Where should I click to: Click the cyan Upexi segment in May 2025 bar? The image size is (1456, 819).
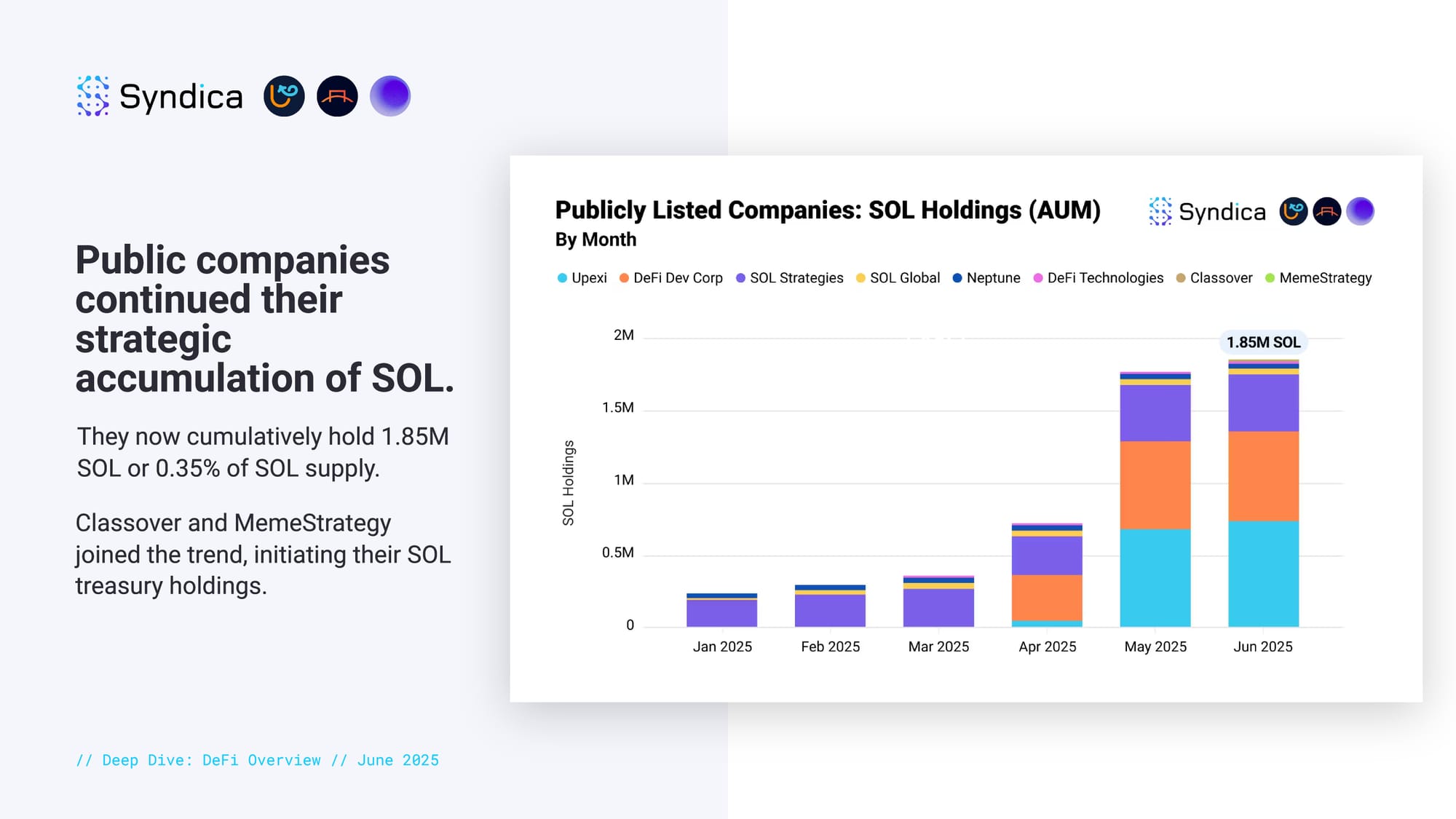pyautogui.click(x=1155, y=578)
